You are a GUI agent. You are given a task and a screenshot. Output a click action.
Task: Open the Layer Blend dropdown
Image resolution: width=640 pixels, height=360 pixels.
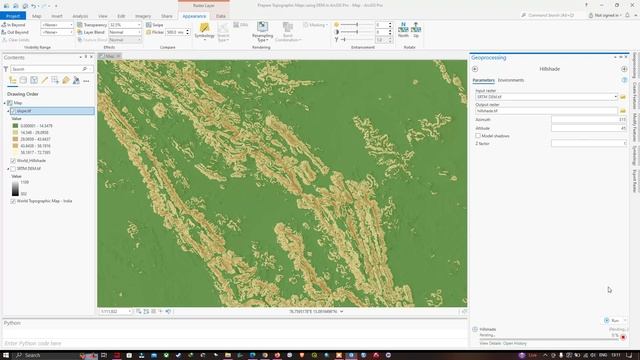pos(139,32)
